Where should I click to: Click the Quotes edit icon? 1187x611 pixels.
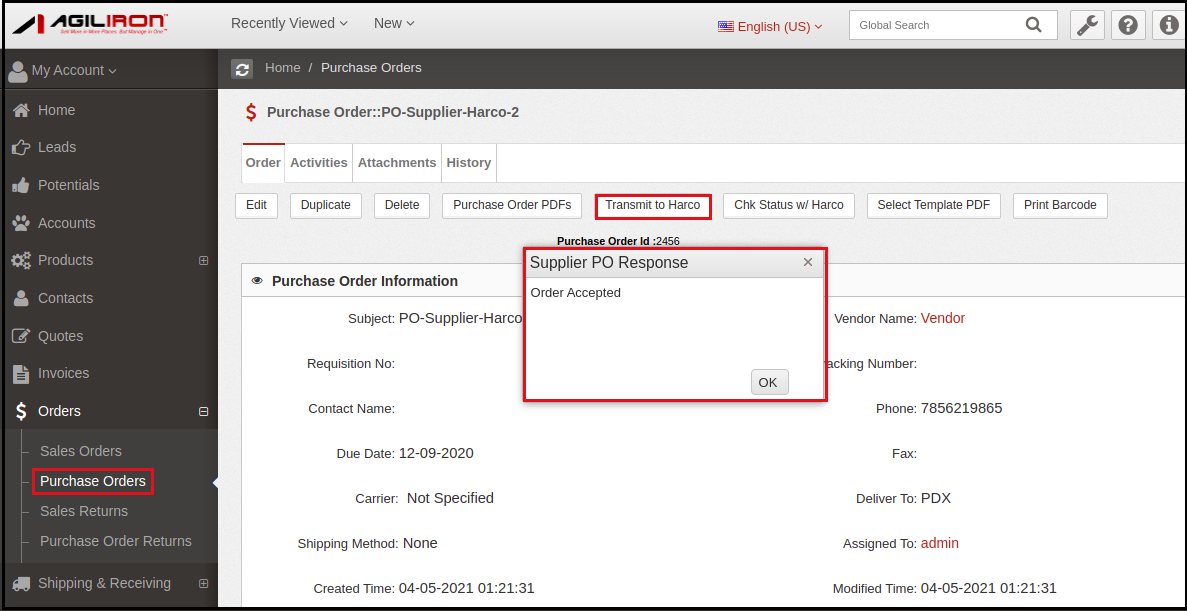[x=21, y=336]
